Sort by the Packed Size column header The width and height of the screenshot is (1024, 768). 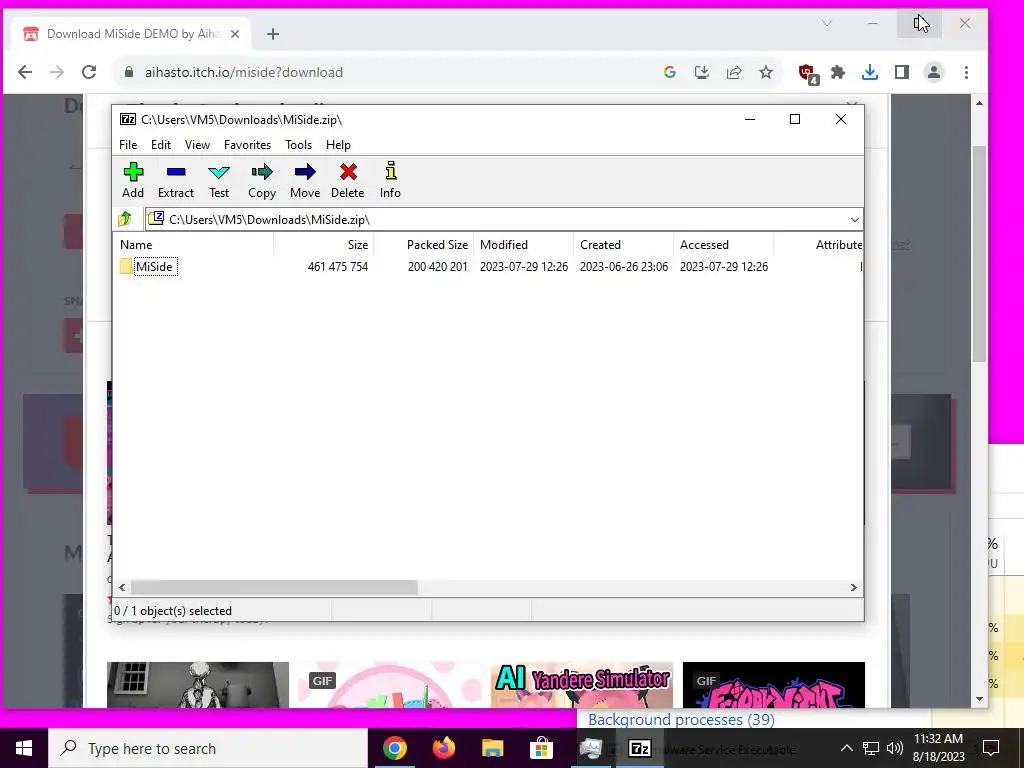423,245
